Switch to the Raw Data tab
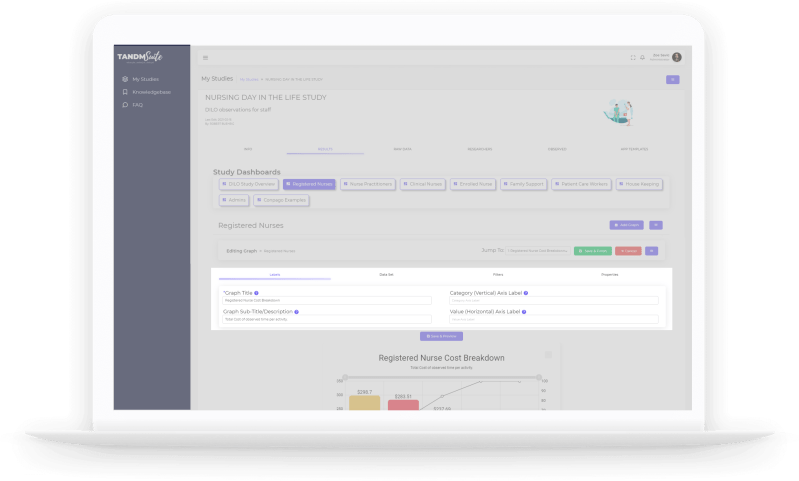This screenshot has height=481, width=799. point(403,149)
